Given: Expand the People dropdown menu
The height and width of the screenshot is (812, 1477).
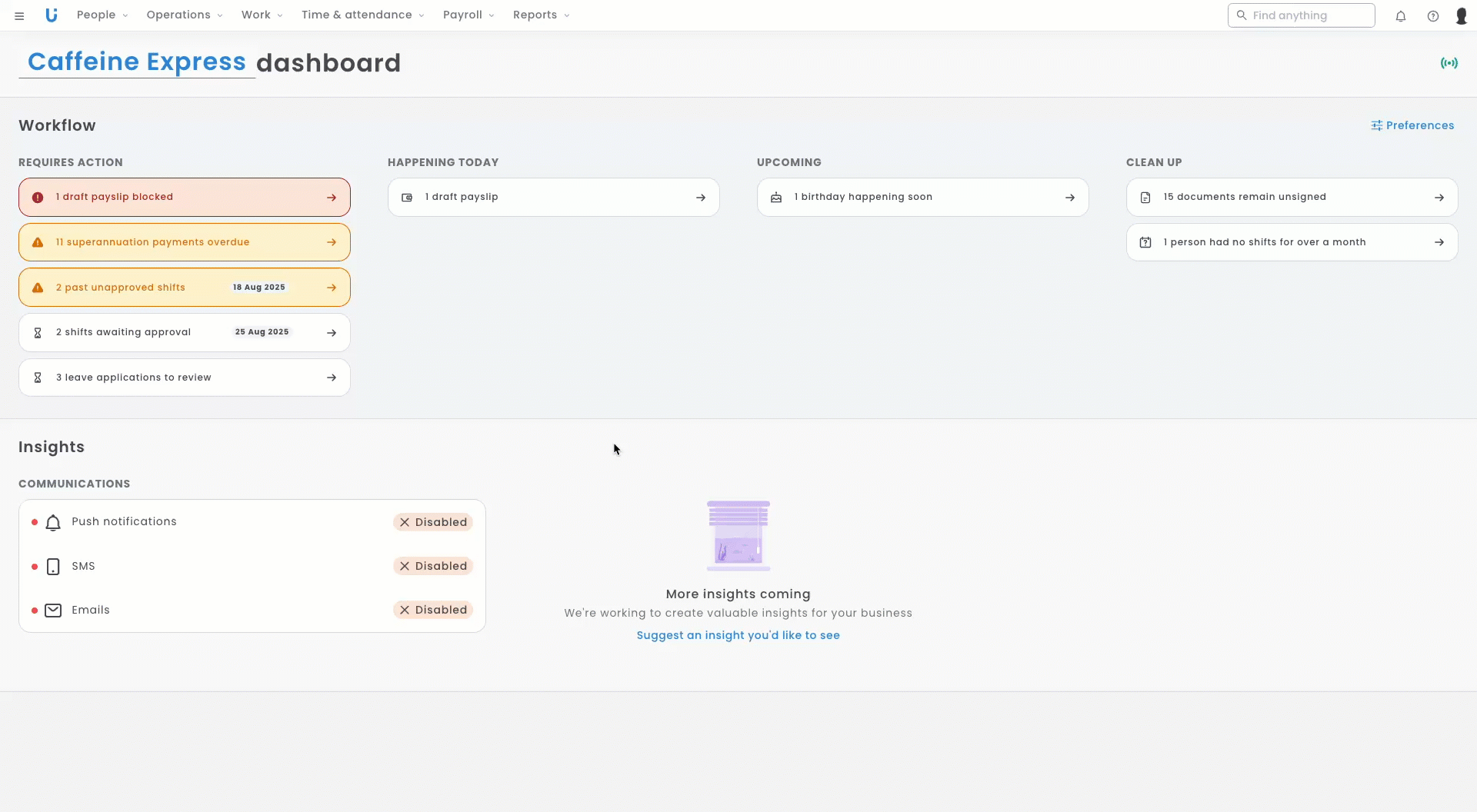Looking at the screenshot, I should coord(102,15).
